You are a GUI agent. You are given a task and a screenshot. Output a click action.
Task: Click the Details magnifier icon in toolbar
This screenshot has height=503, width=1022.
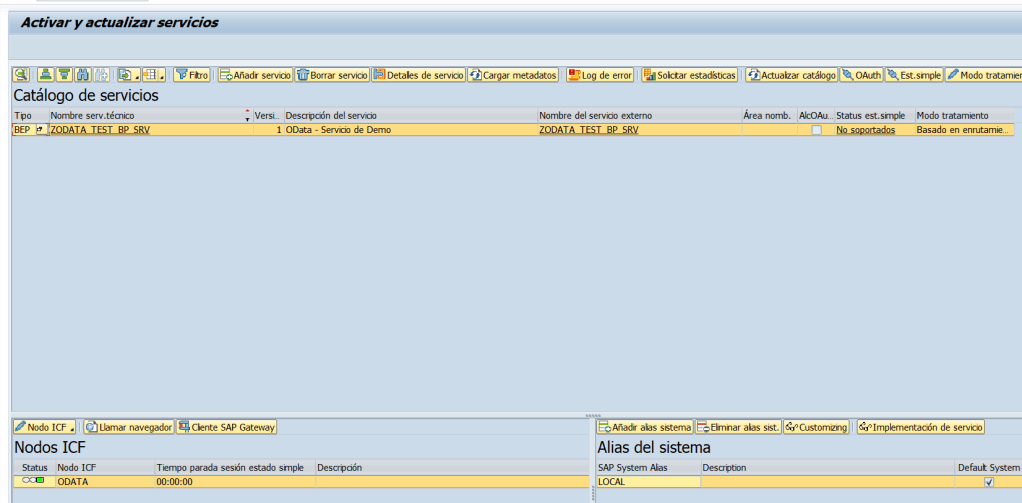tap(20, 75)
